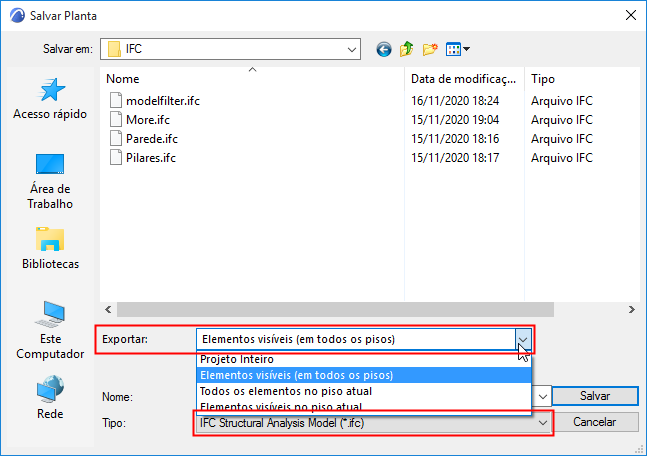Select the Parede.ifc file icon
The image size is (647, 456).
click(x=116, y=138)
